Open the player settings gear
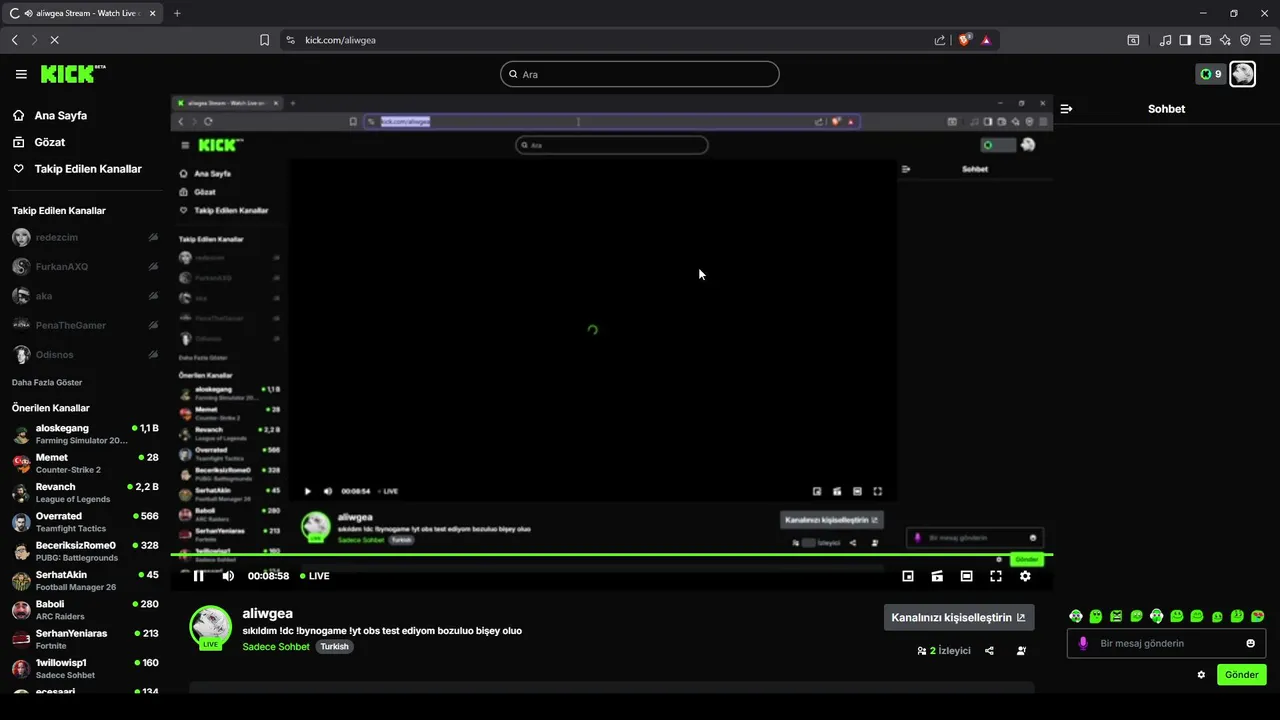The image size is (1280, 720). point(1025,576)
